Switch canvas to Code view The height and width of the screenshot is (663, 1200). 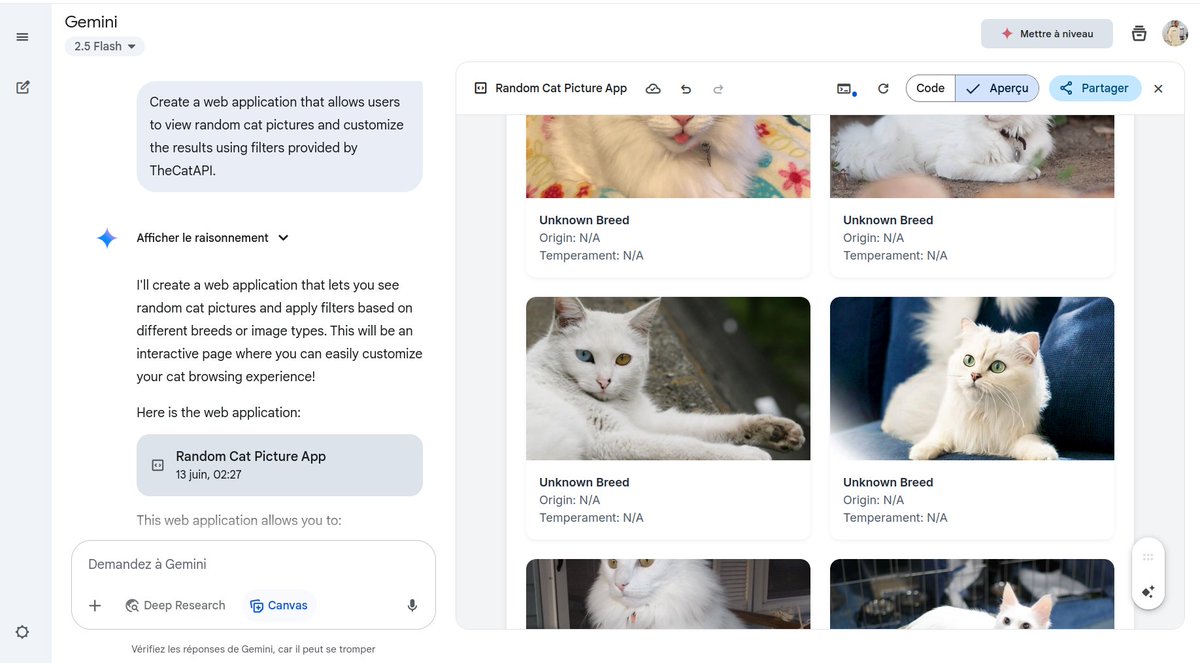coord(930,88)
